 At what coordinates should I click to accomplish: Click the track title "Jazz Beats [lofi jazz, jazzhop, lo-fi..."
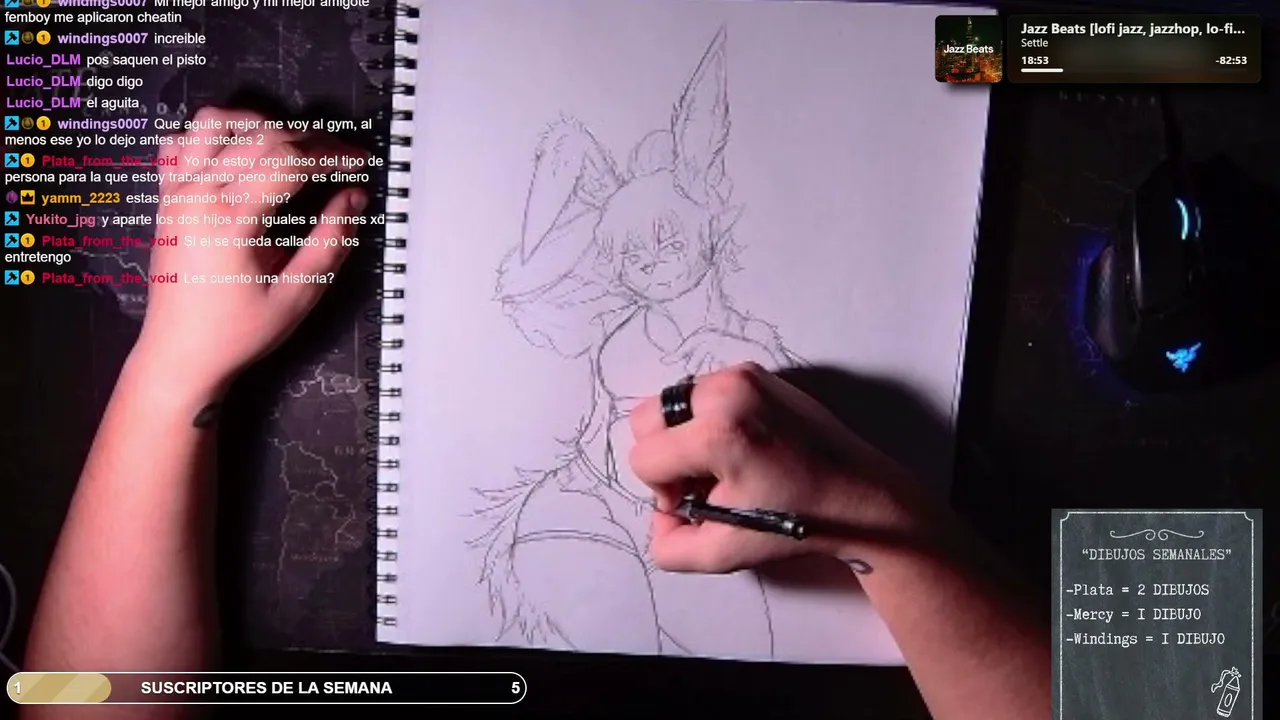[1133, 29]
